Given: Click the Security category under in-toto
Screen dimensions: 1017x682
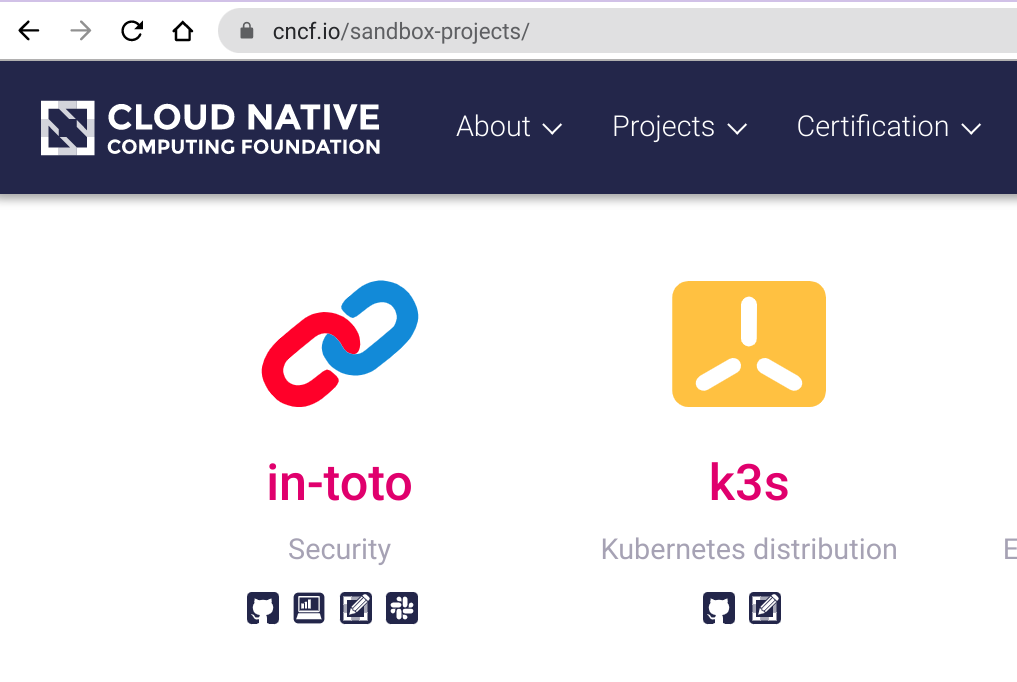Looking at the screenshot, I should pos(339,549).
